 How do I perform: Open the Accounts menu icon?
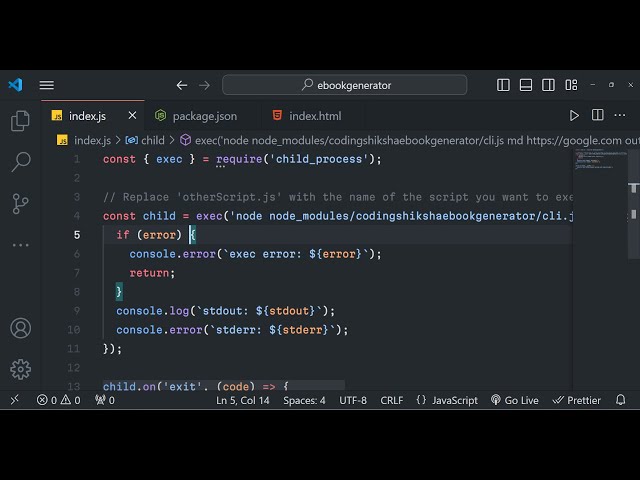[20, 328]
